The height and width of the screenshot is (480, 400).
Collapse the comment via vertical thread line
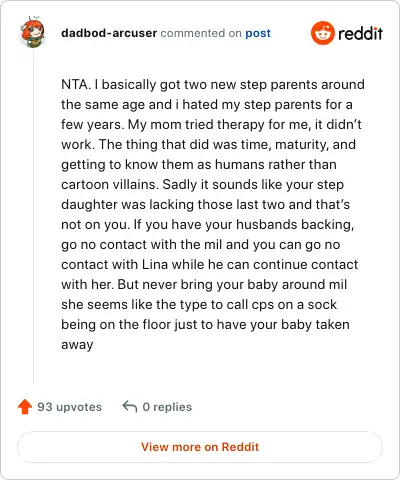pyautogui.click(x=33, y=217)
